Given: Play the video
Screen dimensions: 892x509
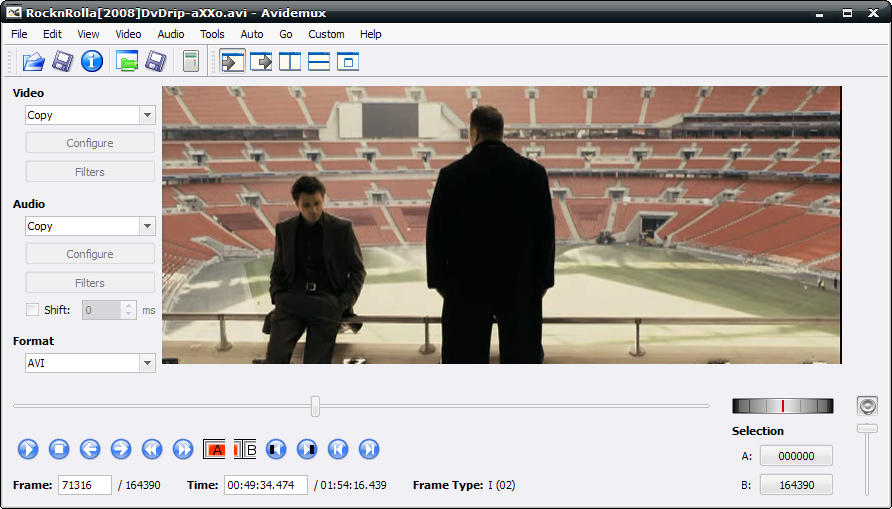Looking at the screenshot, I should pyautogui.click(x=28, y=449).
